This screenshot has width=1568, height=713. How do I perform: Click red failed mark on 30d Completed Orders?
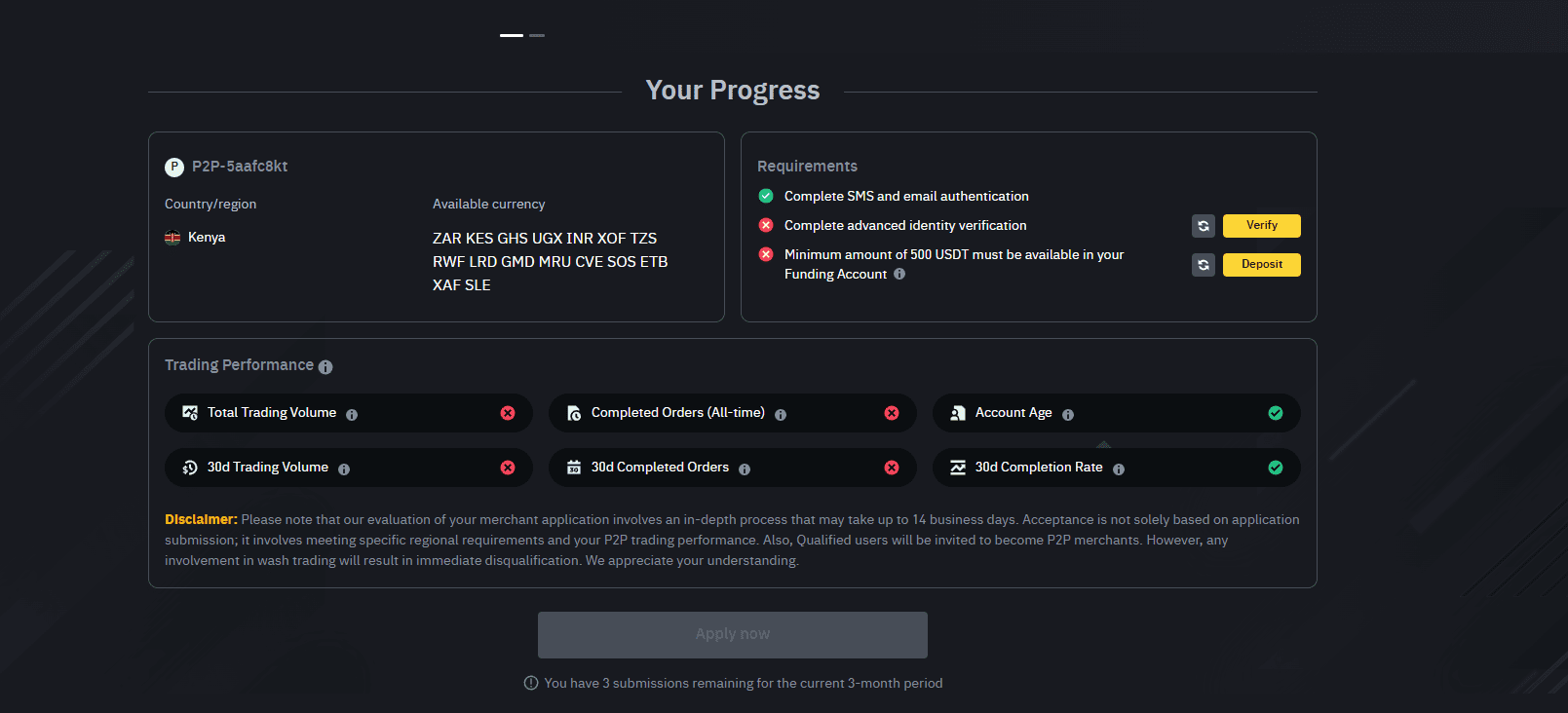coord(892,468)
